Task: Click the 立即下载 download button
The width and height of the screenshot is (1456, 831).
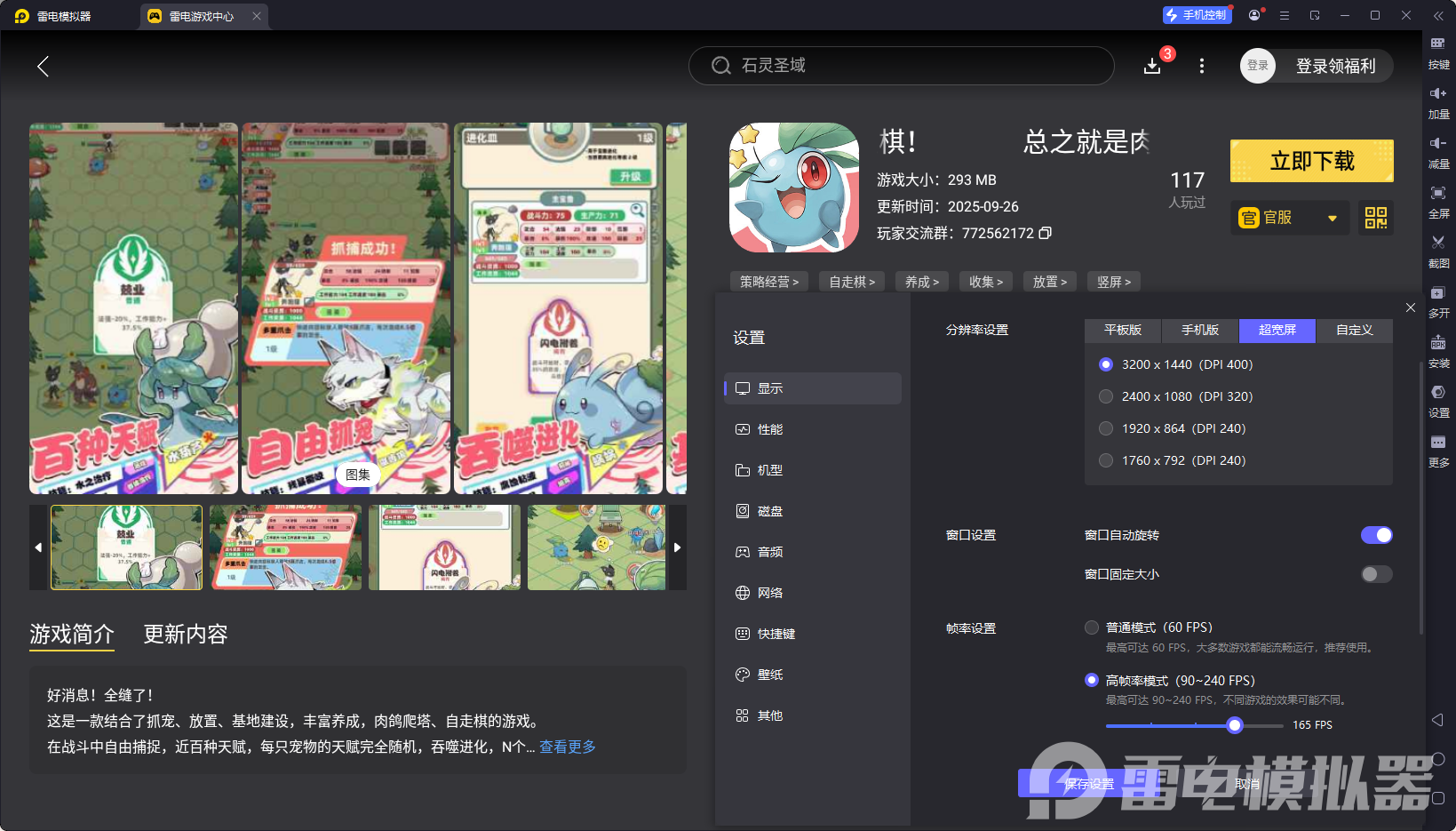Action: pyautogui.click(x=1311, y=161)
